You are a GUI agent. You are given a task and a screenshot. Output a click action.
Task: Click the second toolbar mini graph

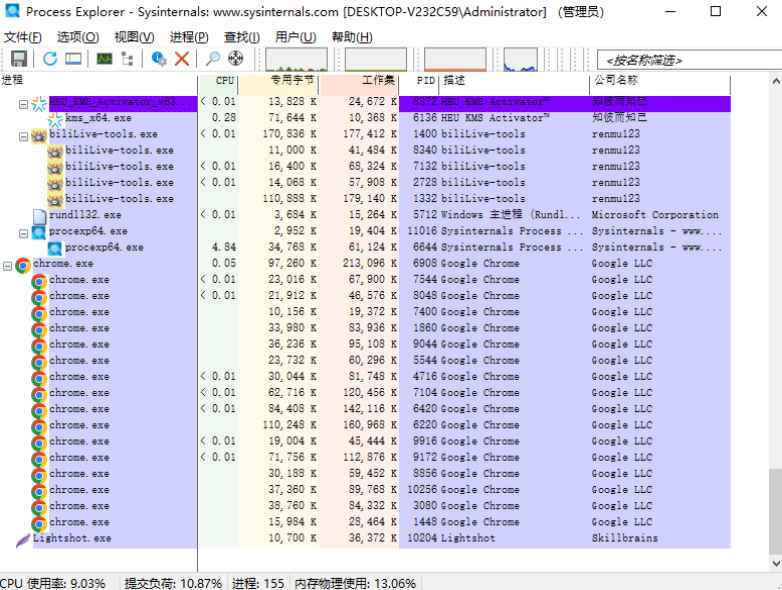(376, 59)
